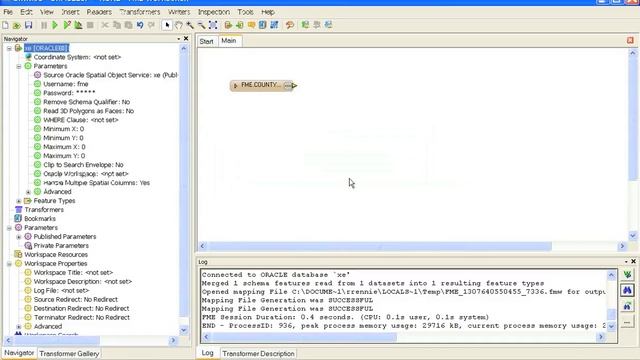Open the Log panel dropdown arrow
Viewport: 640px width, 360px height.
click(626, 262)
